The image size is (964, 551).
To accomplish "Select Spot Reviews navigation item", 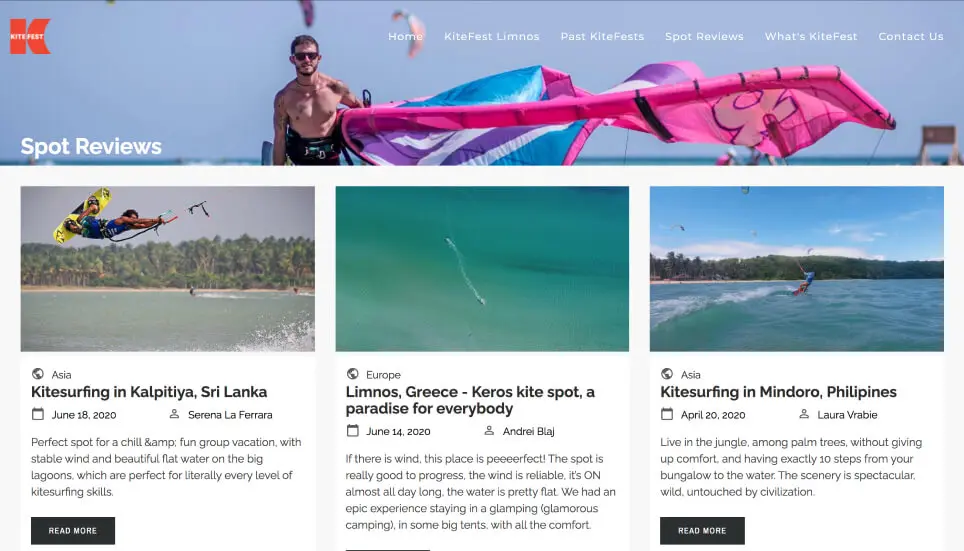I will click(704, 36).
